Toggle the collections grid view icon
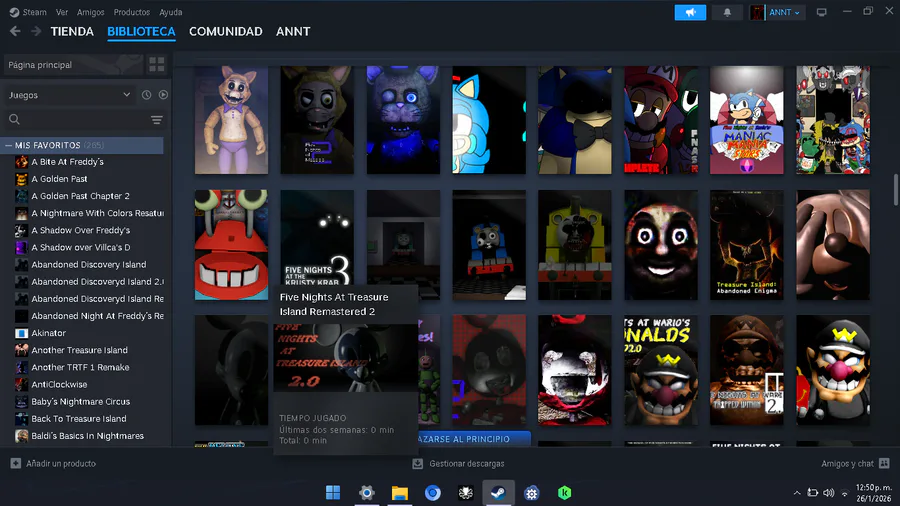Image resolution: width=900 pixels, height=506 pixels. 157,65
